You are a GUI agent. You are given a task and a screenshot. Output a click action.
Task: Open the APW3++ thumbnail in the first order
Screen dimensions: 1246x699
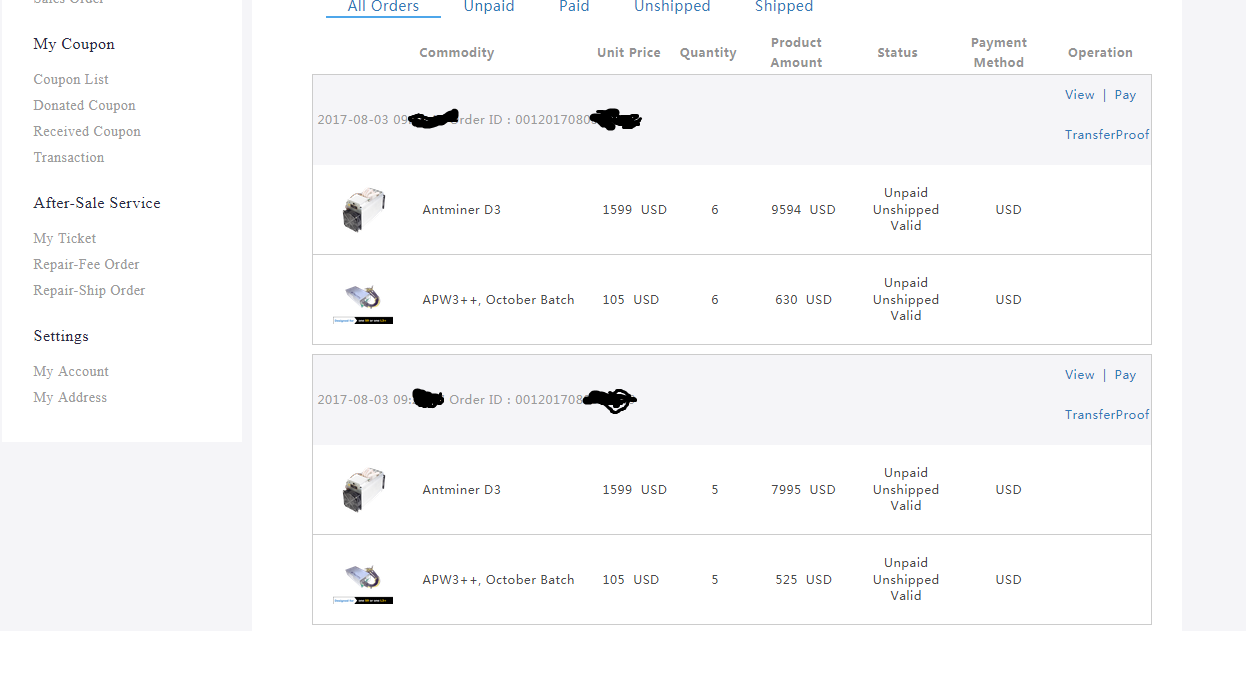click(x=363, y=303)
